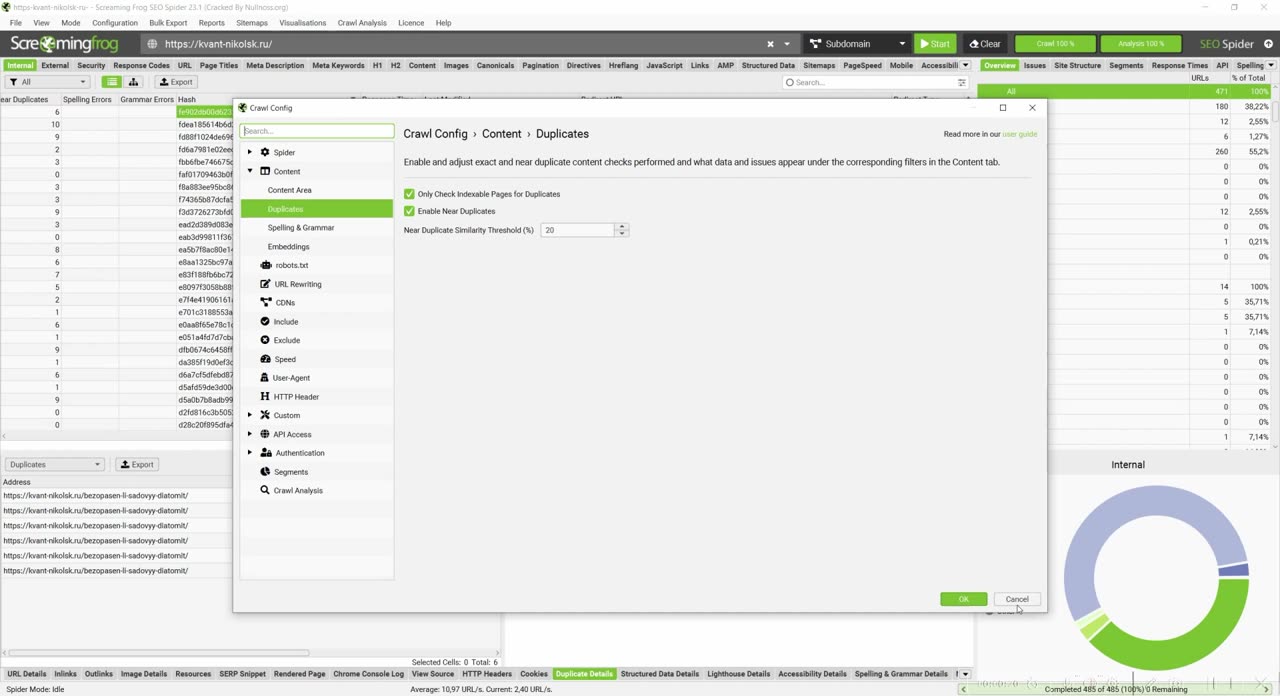Open the robots.txt config icon
The width and height of the screenshot is (1280, 696).
click(265, 265)
